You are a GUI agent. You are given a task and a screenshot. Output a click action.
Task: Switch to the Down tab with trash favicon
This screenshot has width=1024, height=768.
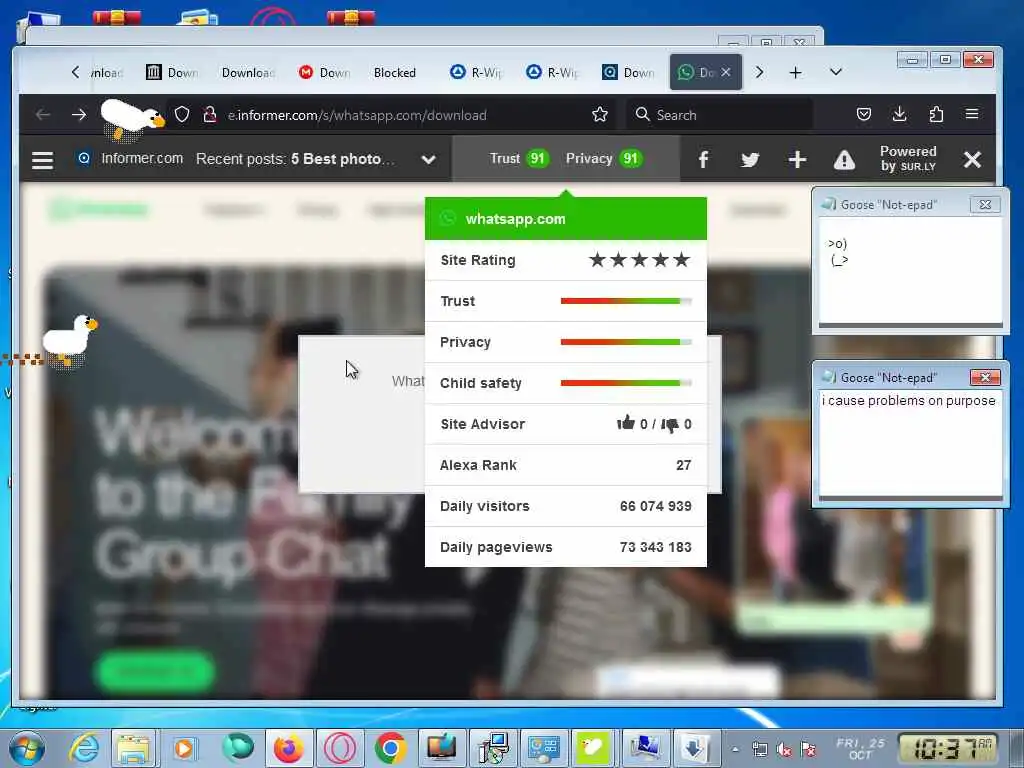coord(172,72)
